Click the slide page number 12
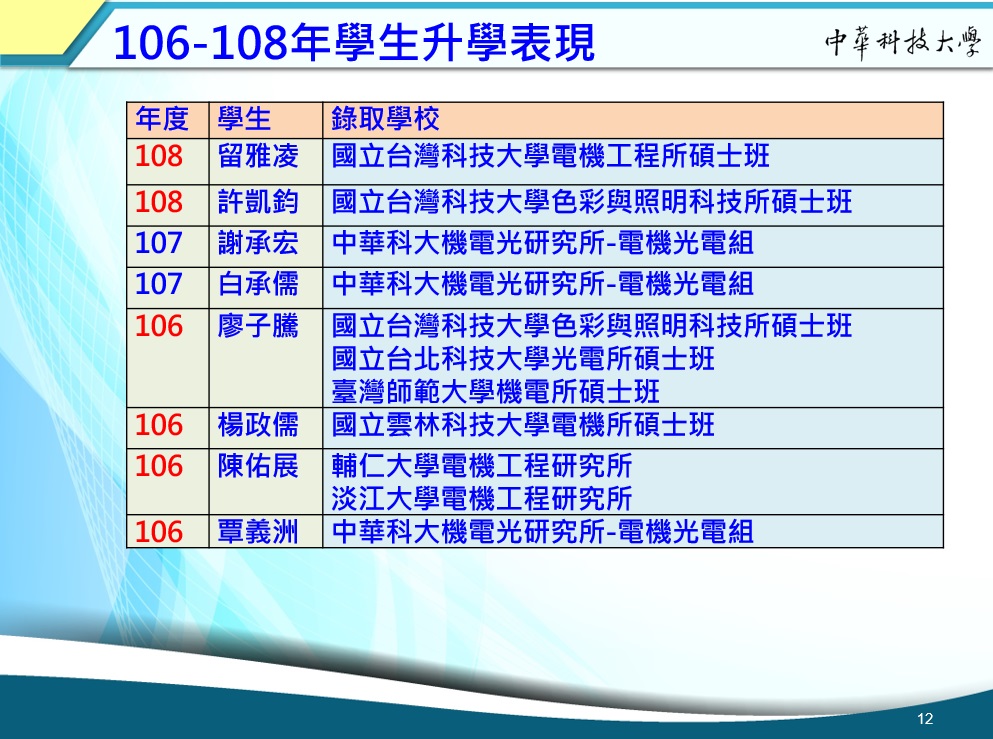The height and width of the screenshot is (739, 993). [925, 719]
